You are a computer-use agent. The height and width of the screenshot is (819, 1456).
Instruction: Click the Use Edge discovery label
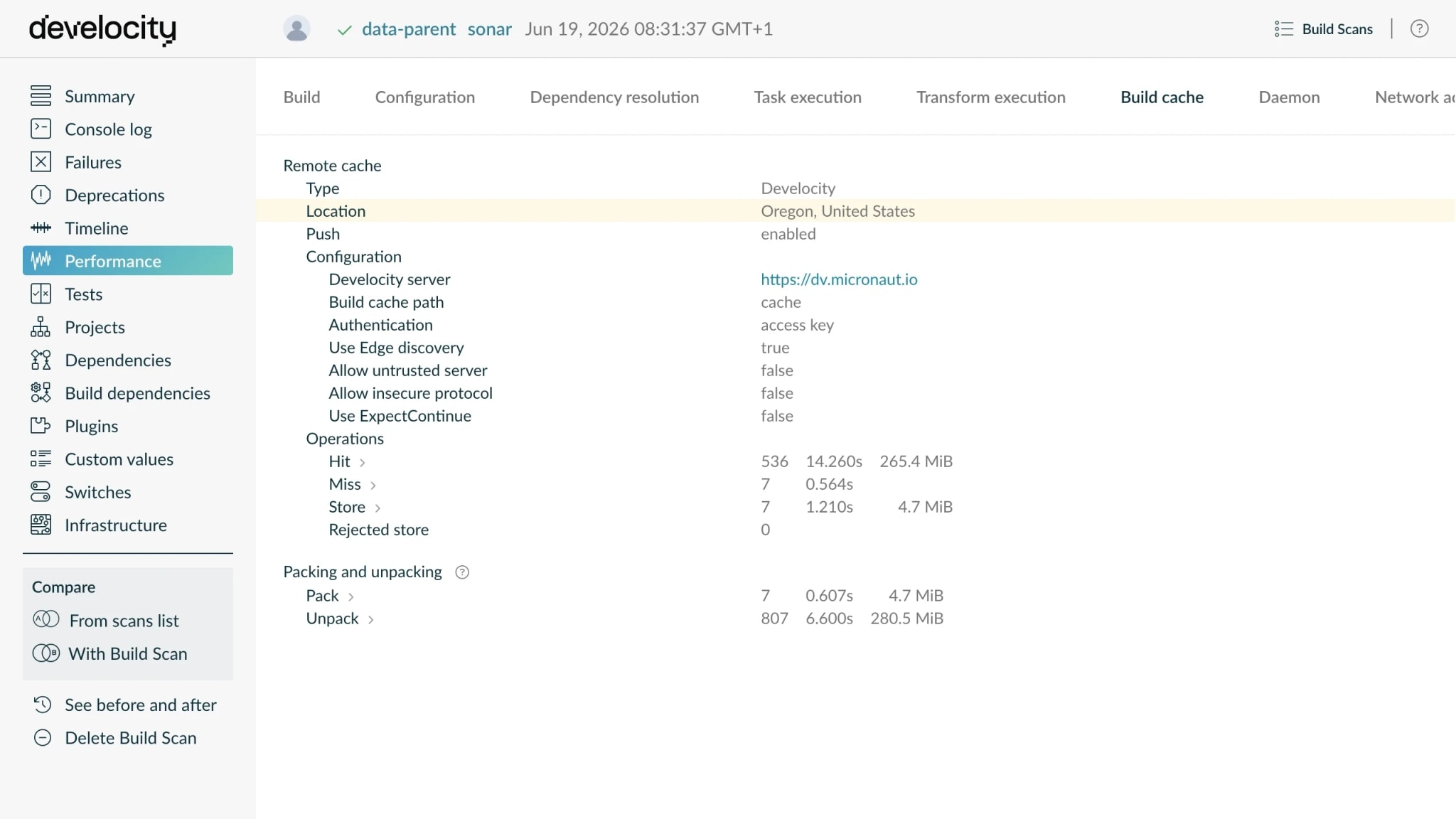coord(396,347)
